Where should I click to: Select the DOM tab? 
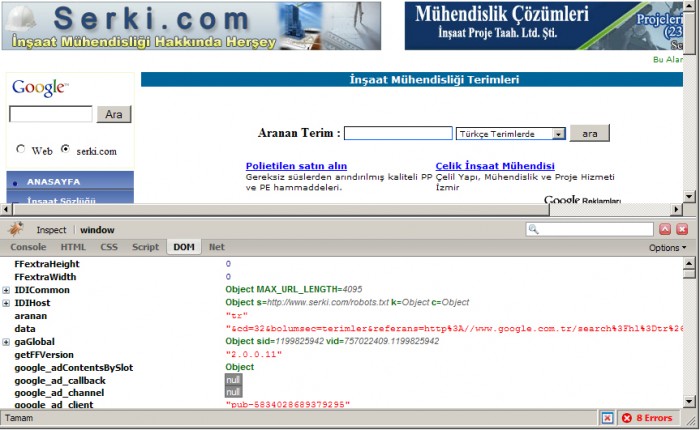coord(184,247)
